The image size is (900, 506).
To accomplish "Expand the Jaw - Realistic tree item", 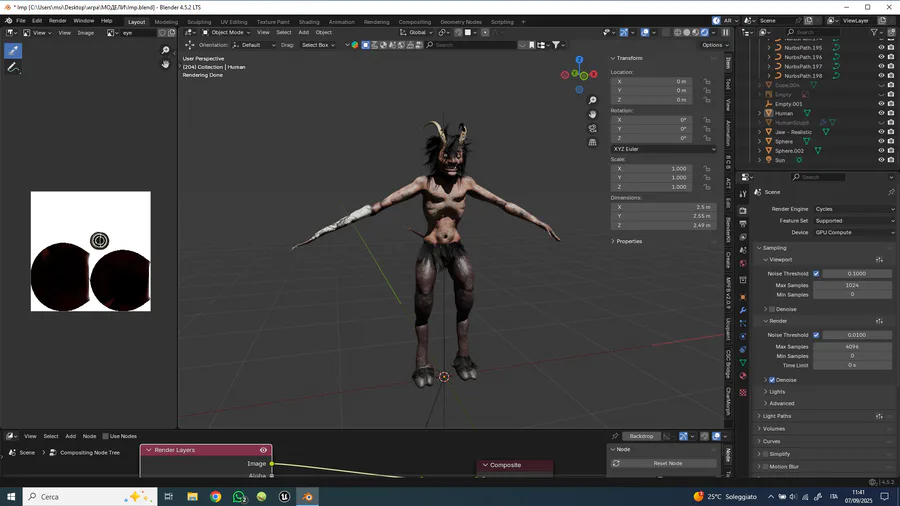I will [x=760, y=132].
